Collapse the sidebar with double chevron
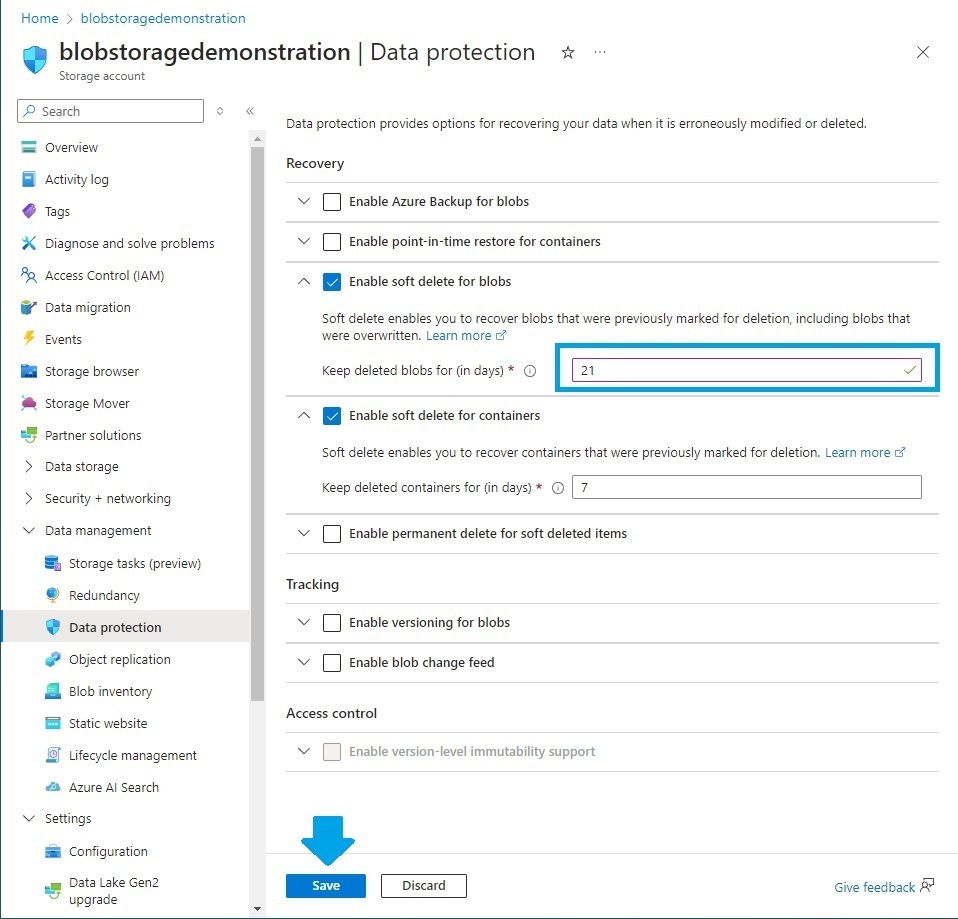The height and width of the screenshot is (919, 958). (x=250, y=111)
